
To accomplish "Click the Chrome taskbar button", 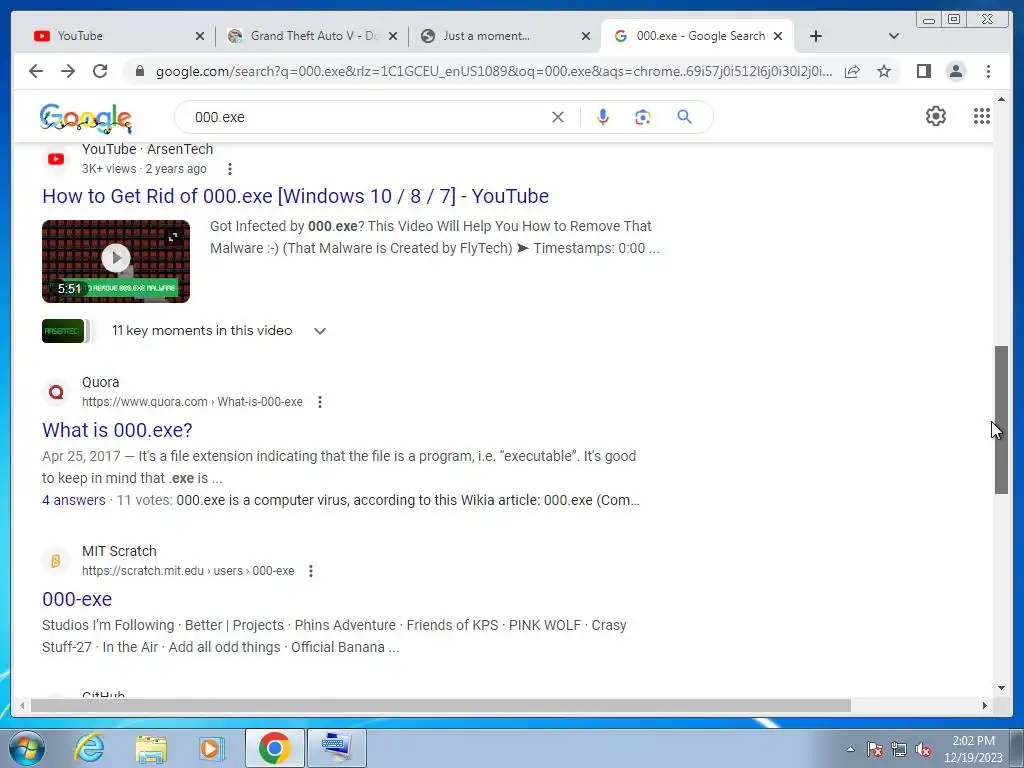I will click(x=274, y=748).
